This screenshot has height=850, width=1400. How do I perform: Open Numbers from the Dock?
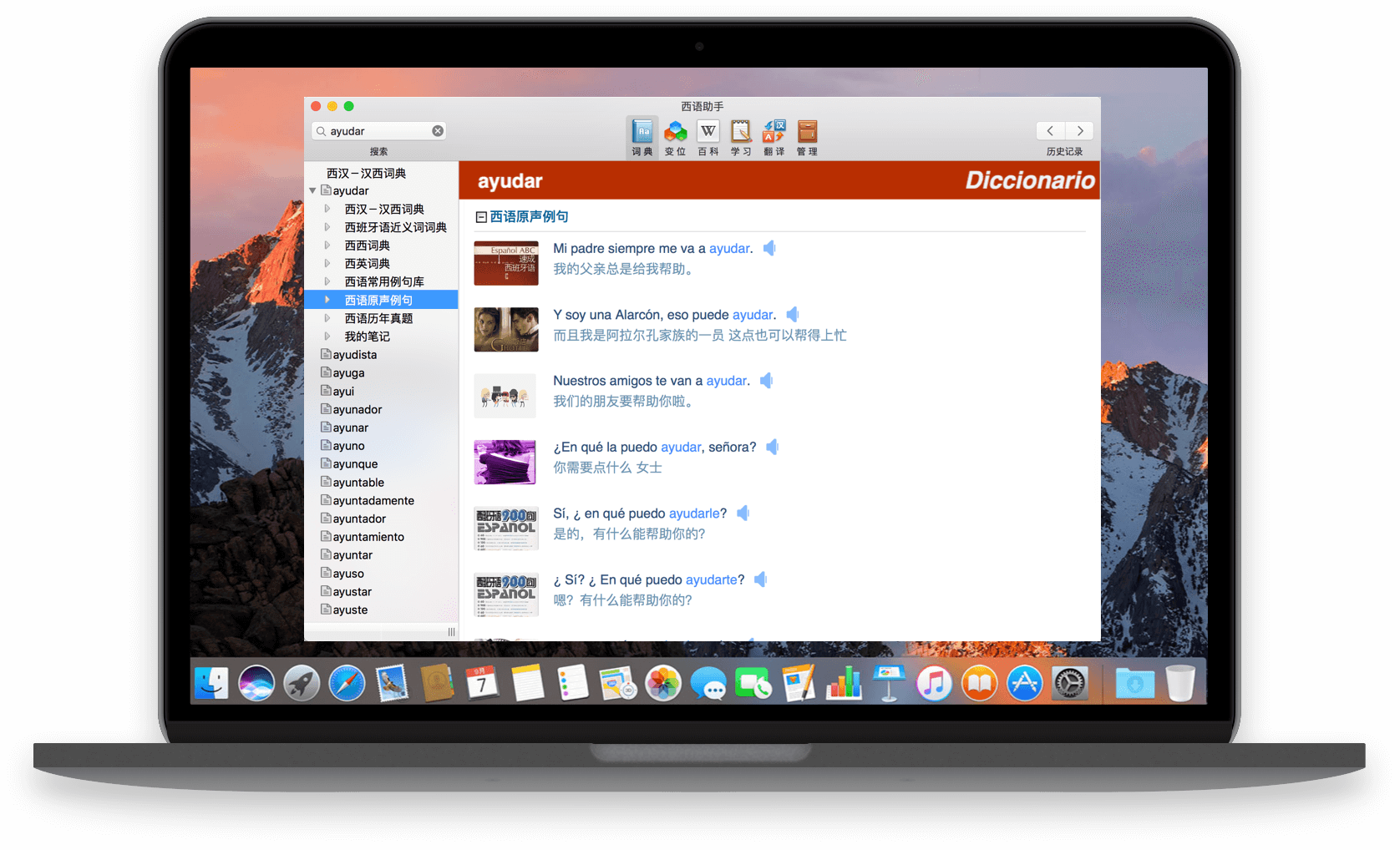pos(844,683)
